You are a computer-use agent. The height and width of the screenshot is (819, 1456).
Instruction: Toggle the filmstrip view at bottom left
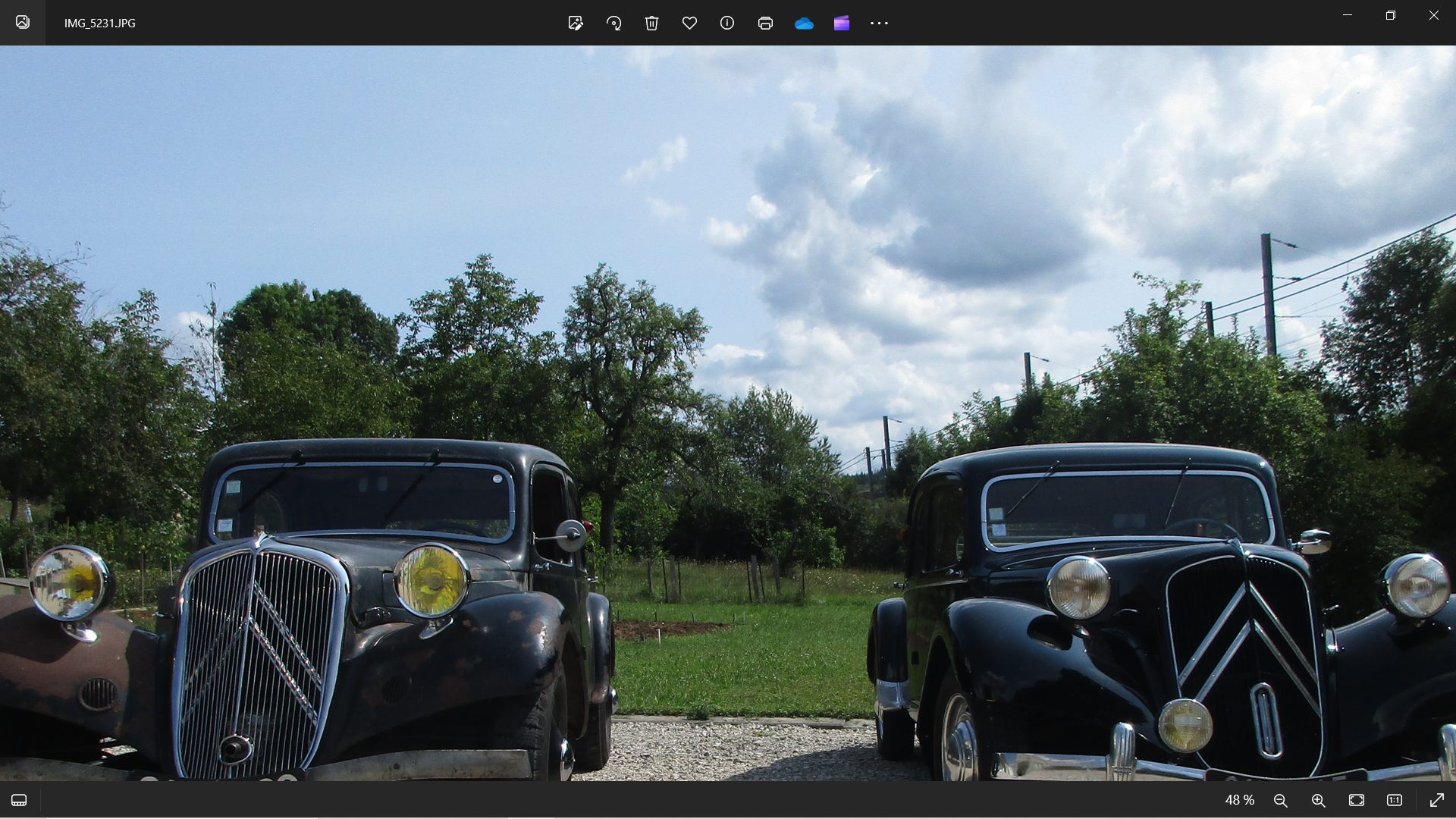click(x=19, y=800)
